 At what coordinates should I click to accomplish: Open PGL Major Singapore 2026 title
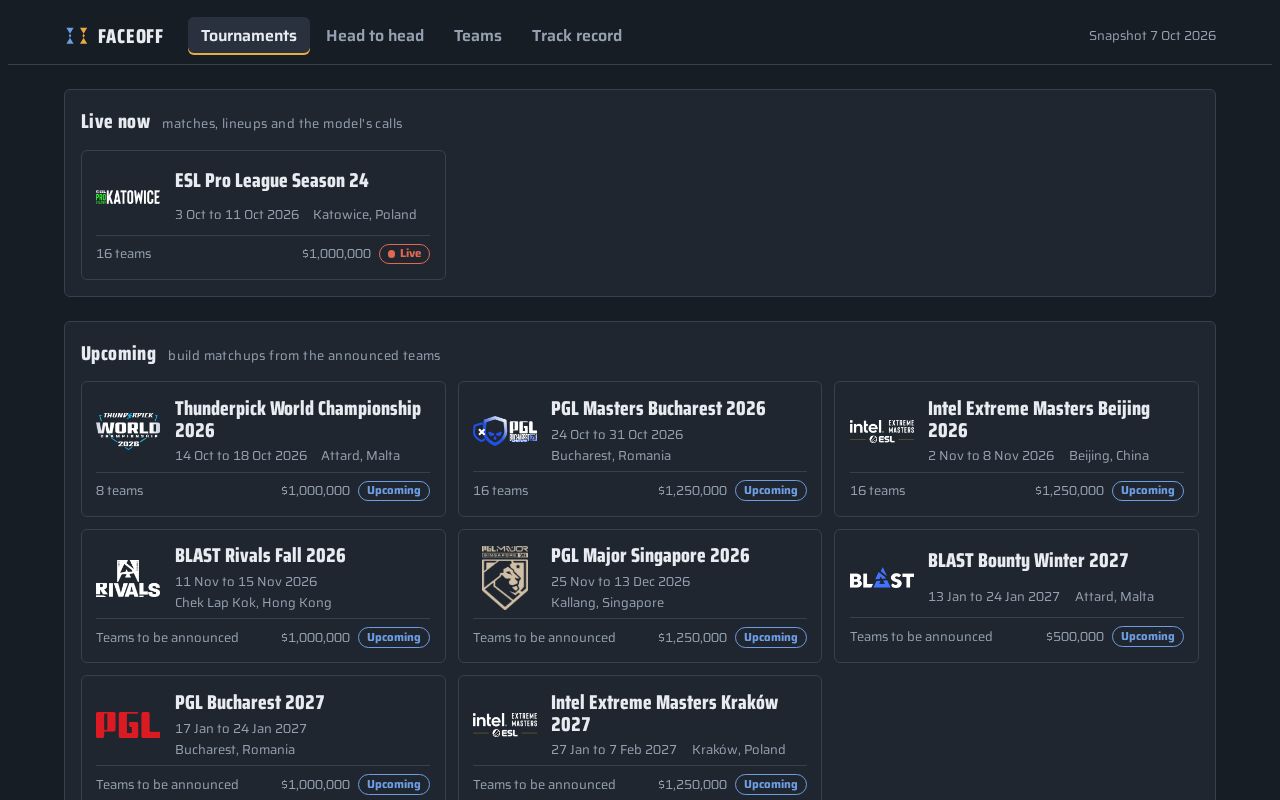(x=650, y=555)
